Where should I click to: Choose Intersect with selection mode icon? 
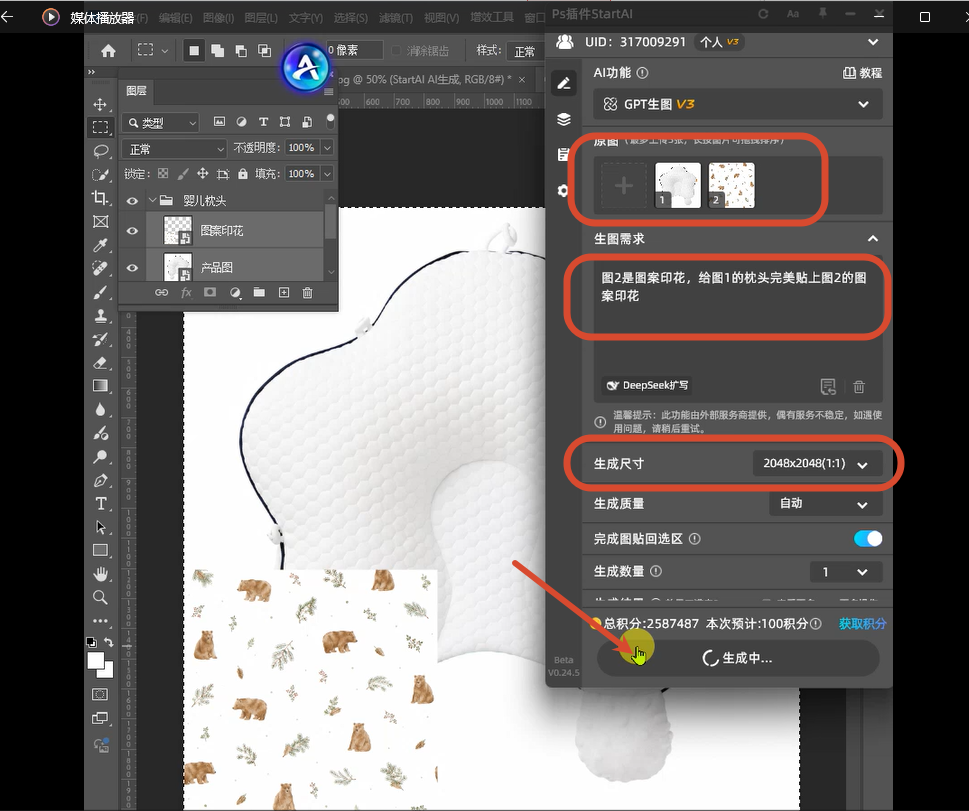(x=264, y=51)
